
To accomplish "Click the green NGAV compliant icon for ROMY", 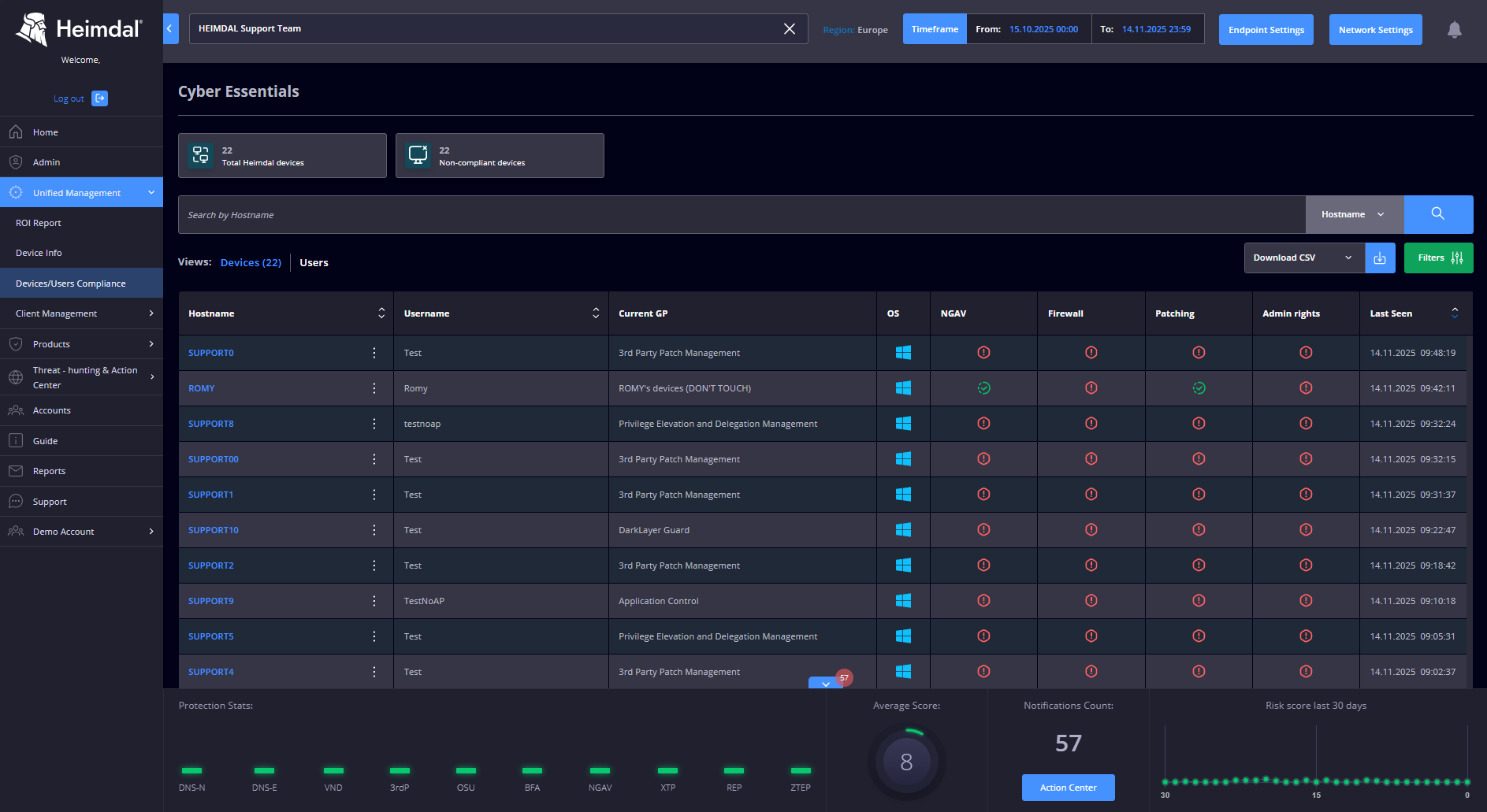I will (x=983, y=388).
